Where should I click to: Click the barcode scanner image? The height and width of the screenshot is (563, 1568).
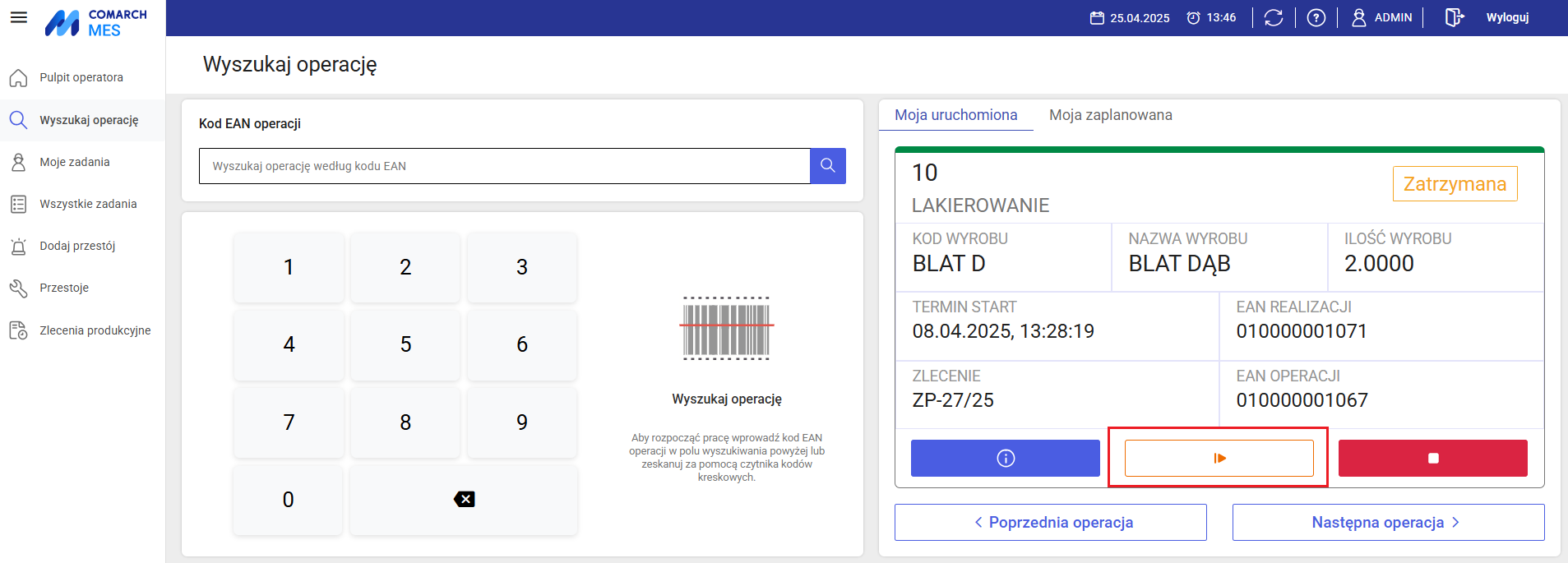727,328
